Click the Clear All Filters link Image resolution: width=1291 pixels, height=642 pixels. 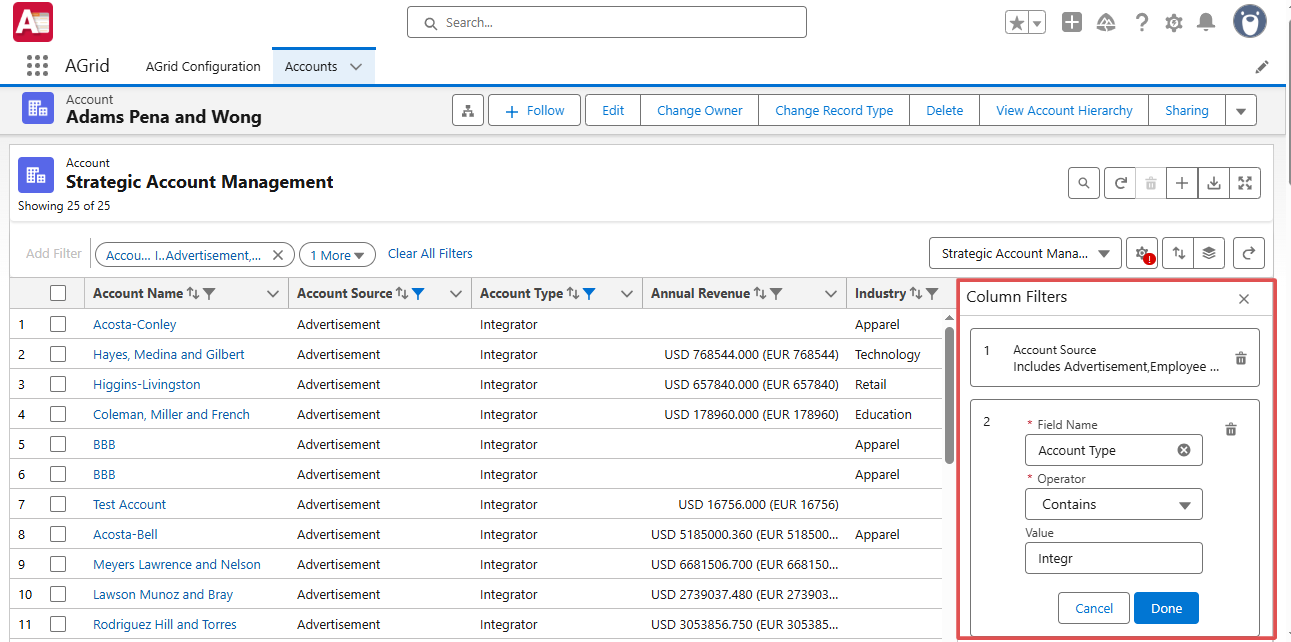(x=430, y=254)
